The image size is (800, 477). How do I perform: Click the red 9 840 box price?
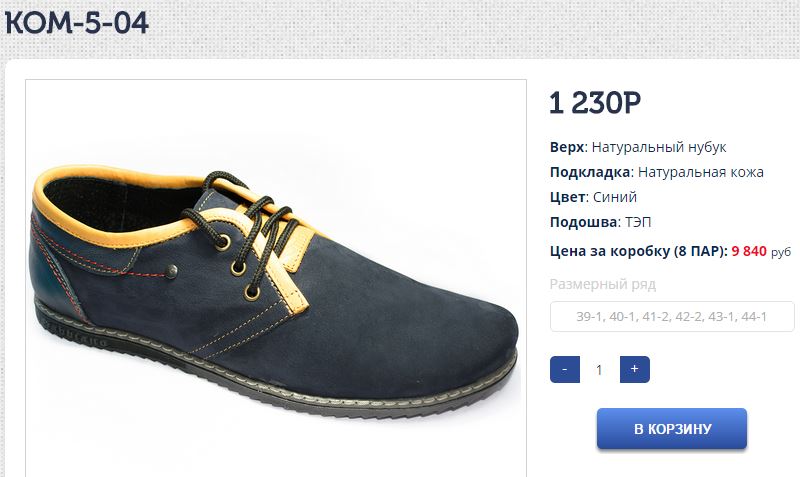tap(749, 251)
